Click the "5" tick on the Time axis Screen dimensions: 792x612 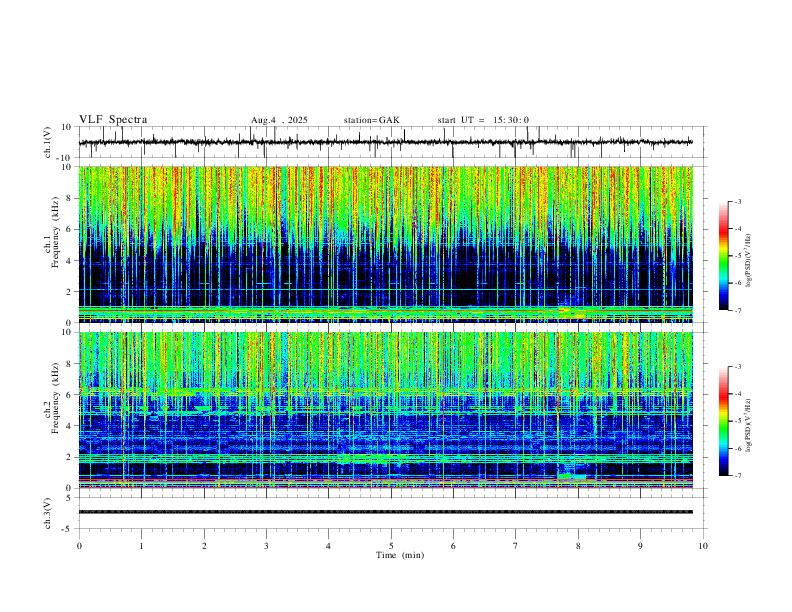point(391,546)
